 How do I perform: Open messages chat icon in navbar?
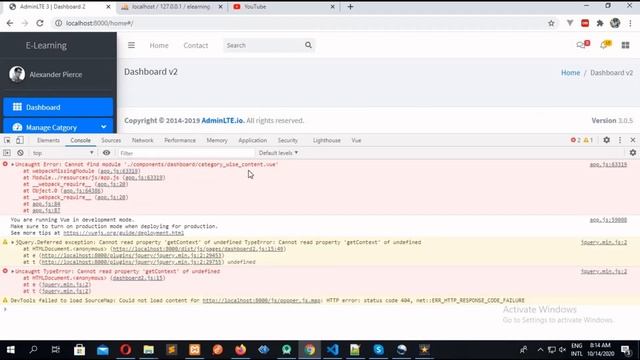coord(581,45)
